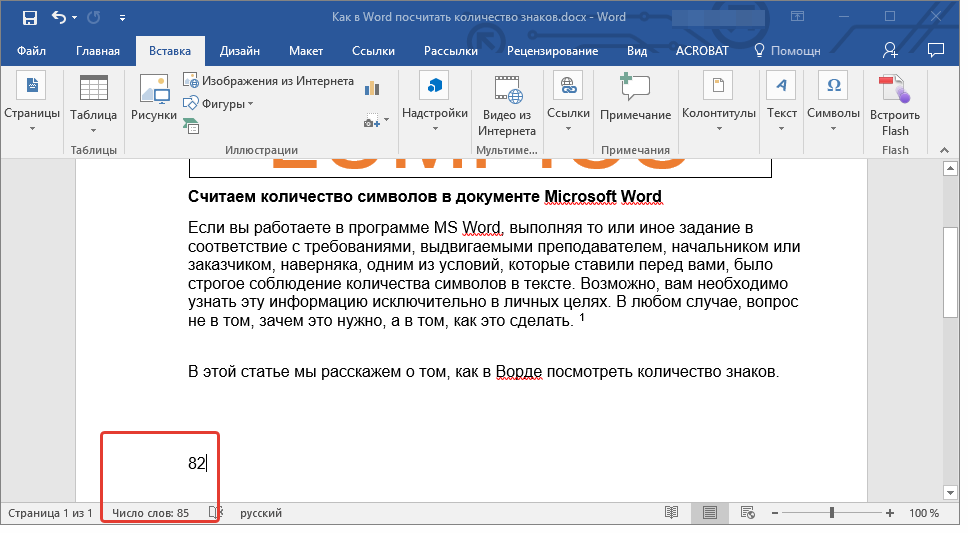Switch to Print Layout view
Screen dimensions: 968x533
pyautogui.click(x=709, y=513)
